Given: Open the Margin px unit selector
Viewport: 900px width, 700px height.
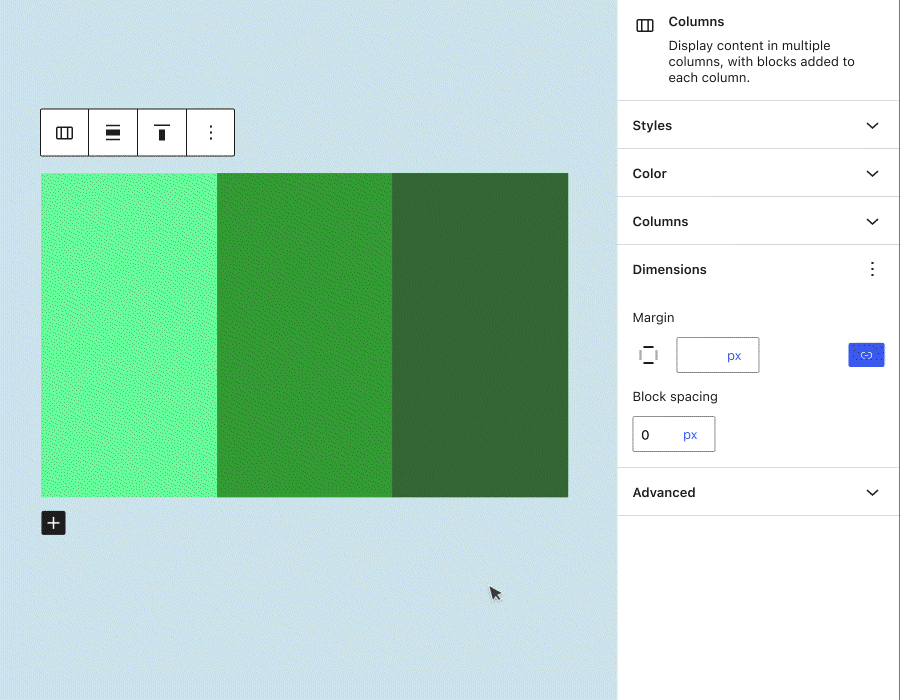Looking at the screenshot, I should [x=735, y=355].
